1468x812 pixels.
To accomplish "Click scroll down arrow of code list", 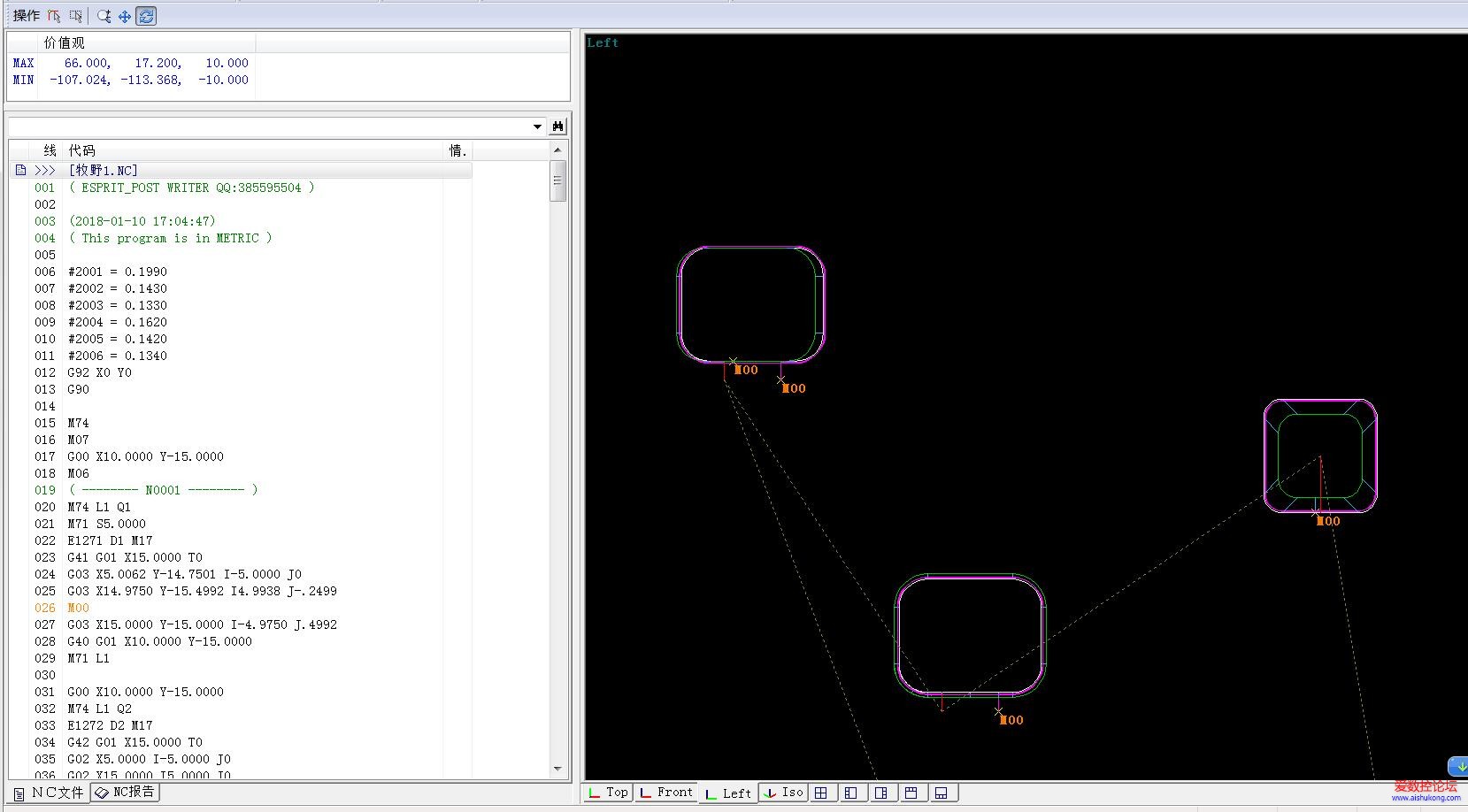I will point(557,769).
